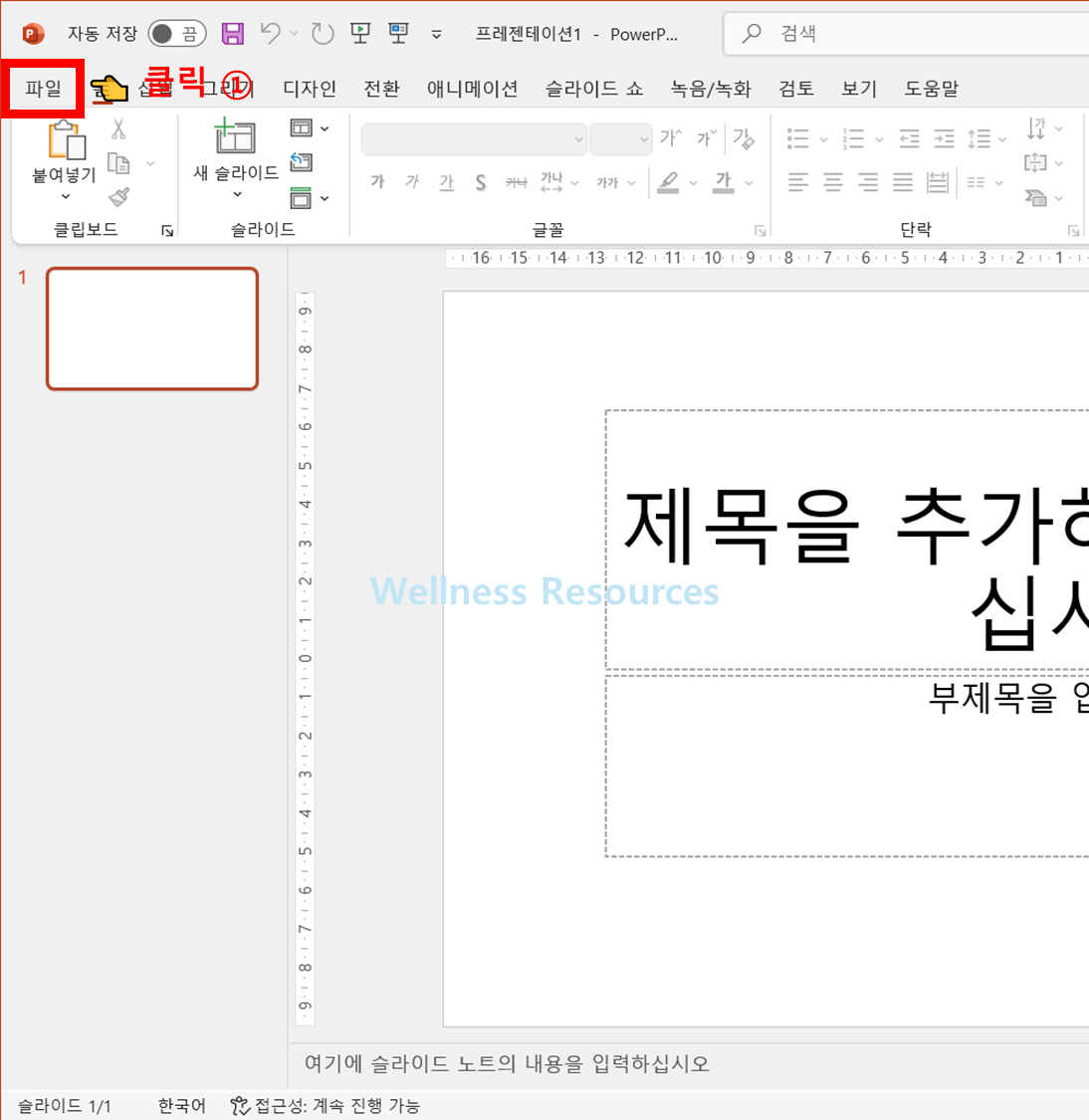Open Customize Quick Access Toolbar dropdown
Image resolution: width=1089 pixels, height=1120 pixels.
(436, 34)
